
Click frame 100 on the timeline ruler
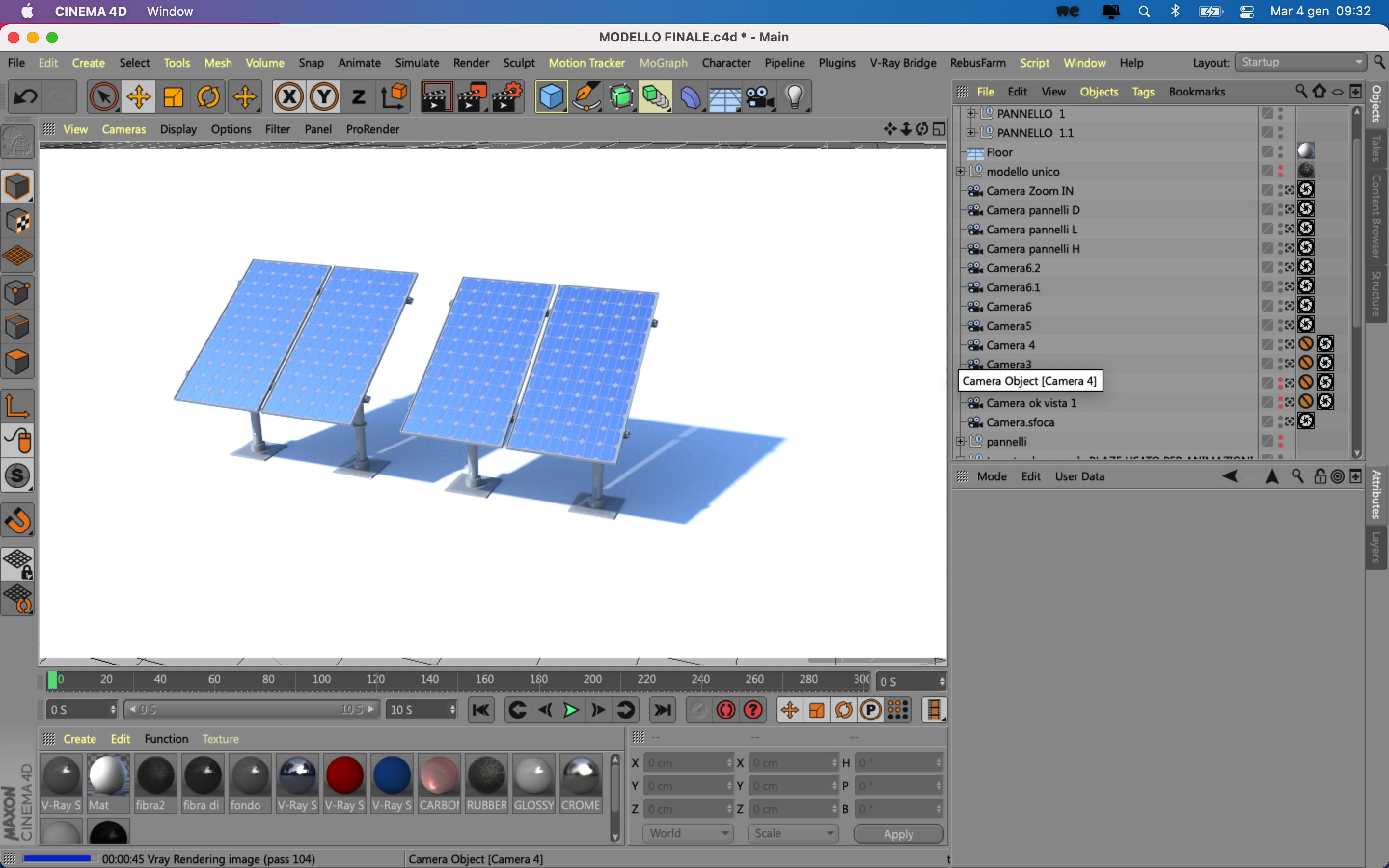click(x=321, y=680)
